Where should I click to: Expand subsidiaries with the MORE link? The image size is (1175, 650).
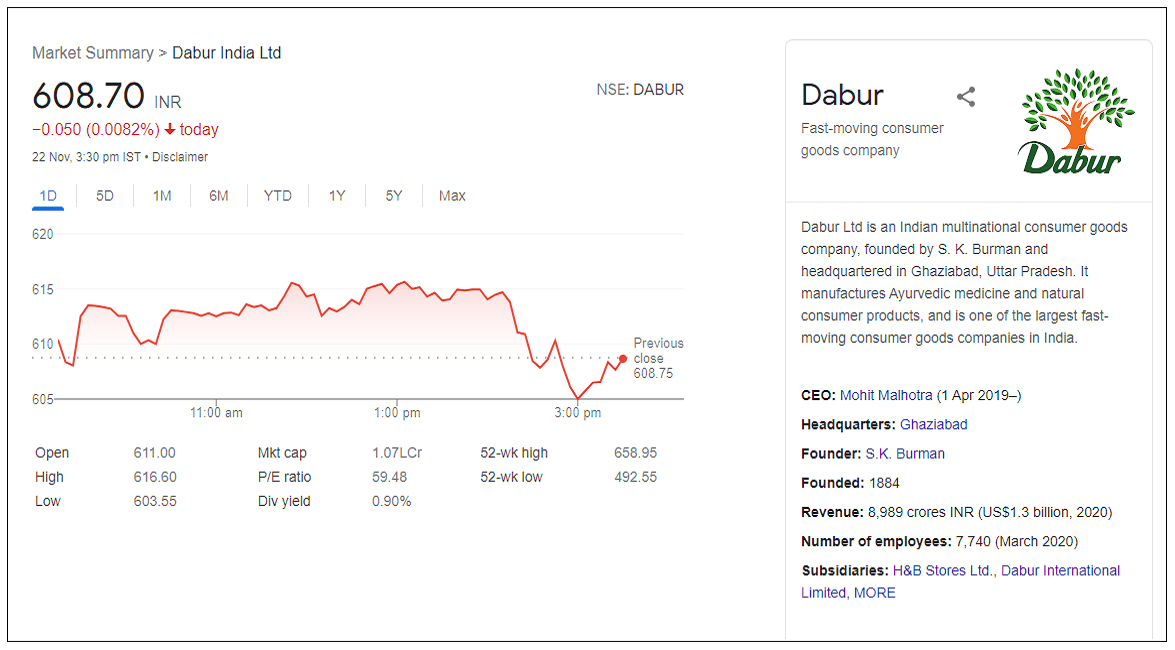coord(875,593)
